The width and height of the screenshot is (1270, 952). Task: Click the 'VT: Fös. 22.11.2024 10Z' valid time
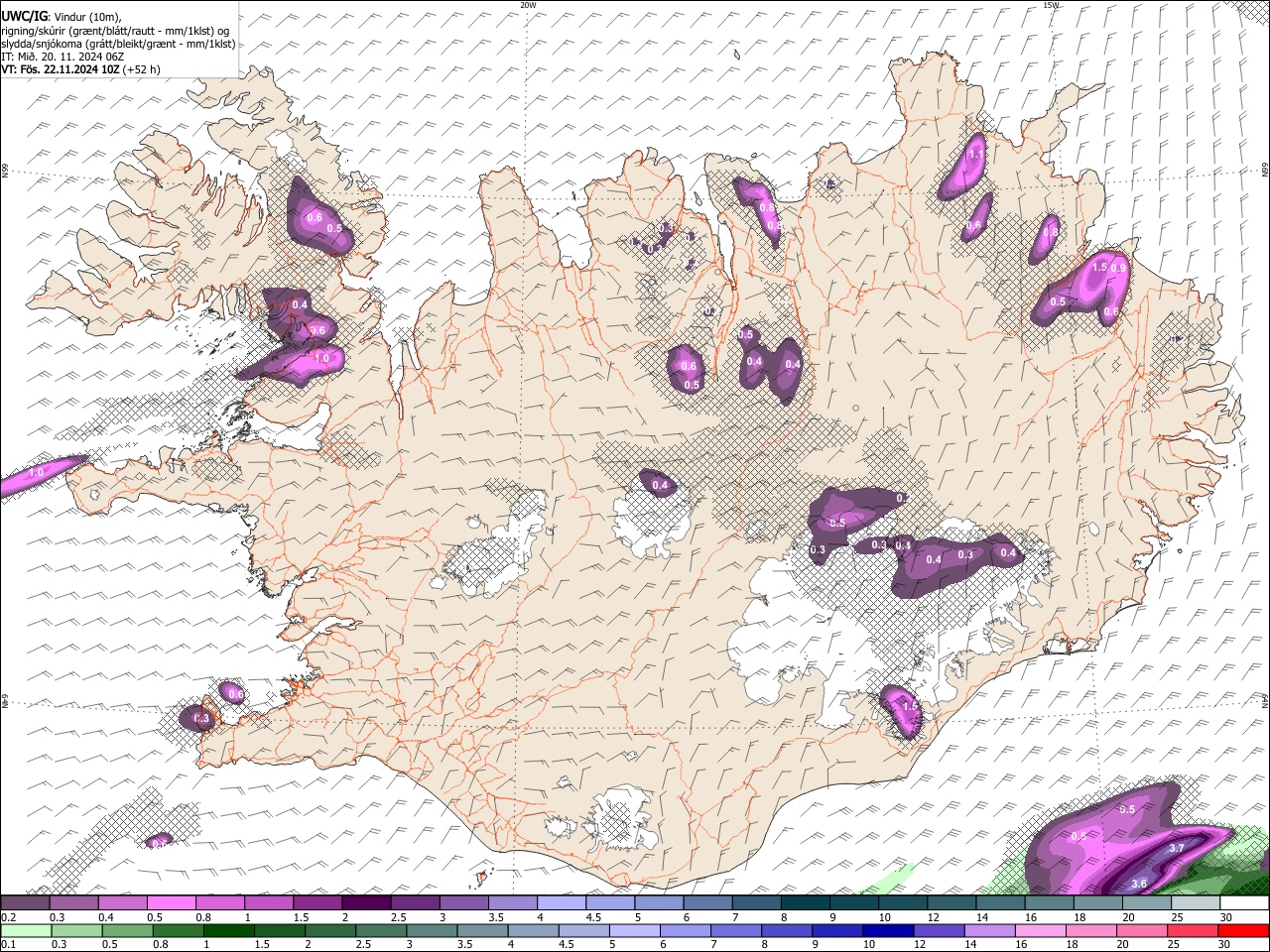[x=60, y=69]
